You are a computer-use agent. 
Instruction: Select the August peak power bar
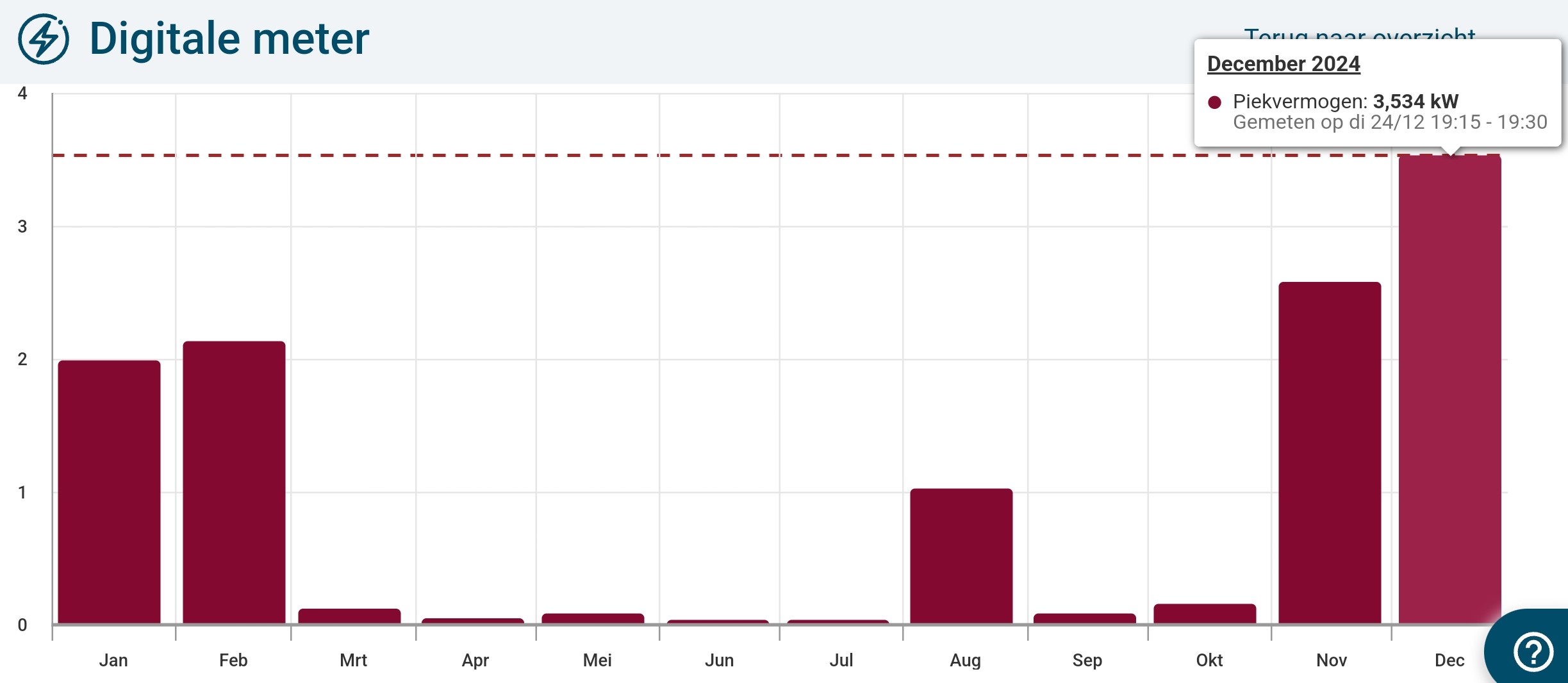tap(961, 555)
